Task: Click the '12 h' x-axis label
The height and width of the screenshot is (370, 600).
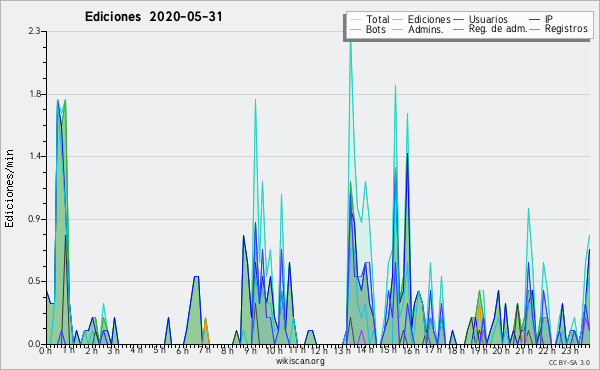Action: tap(319, 351)
